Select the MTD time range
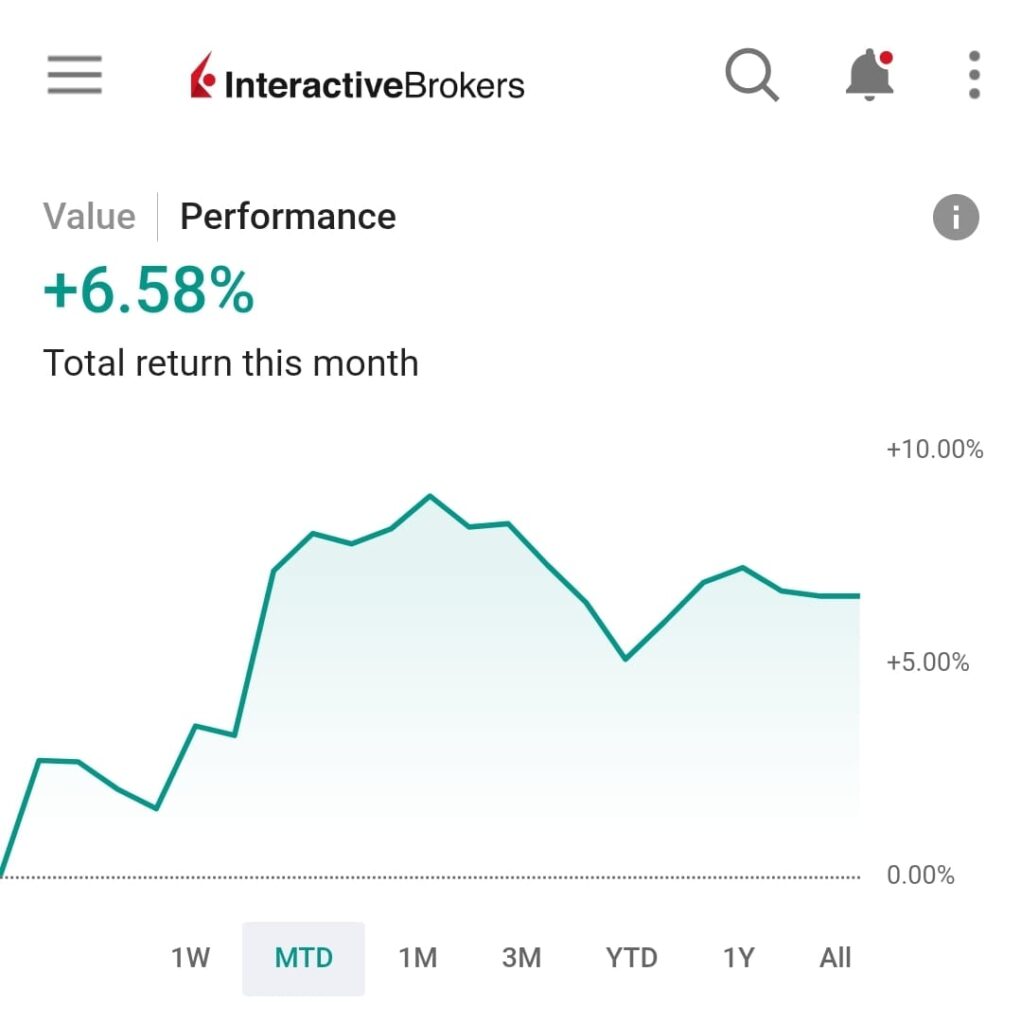 pos(303,958)
